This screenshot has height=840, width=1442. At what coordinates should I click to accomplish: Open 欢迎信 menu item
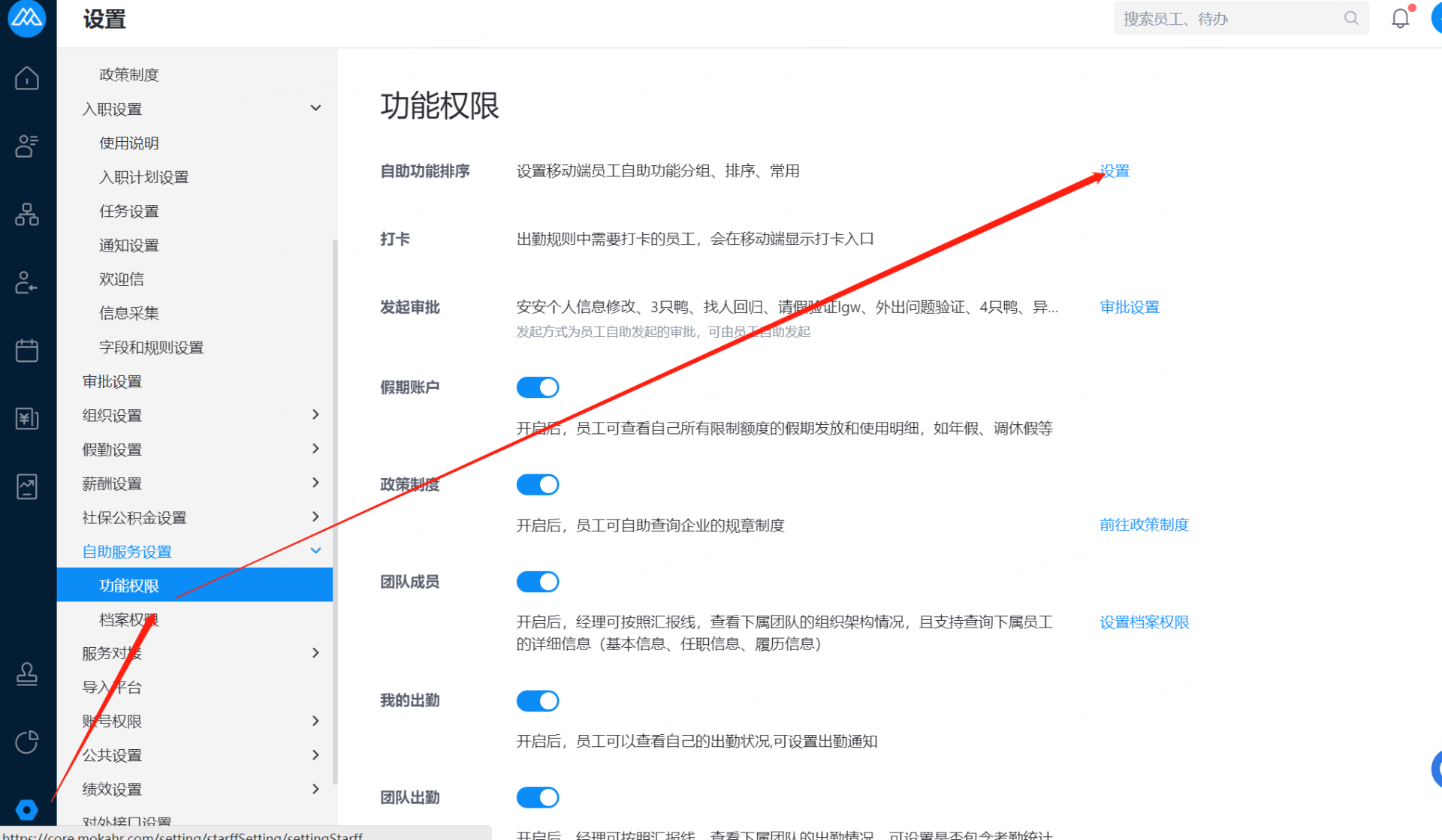122,279
